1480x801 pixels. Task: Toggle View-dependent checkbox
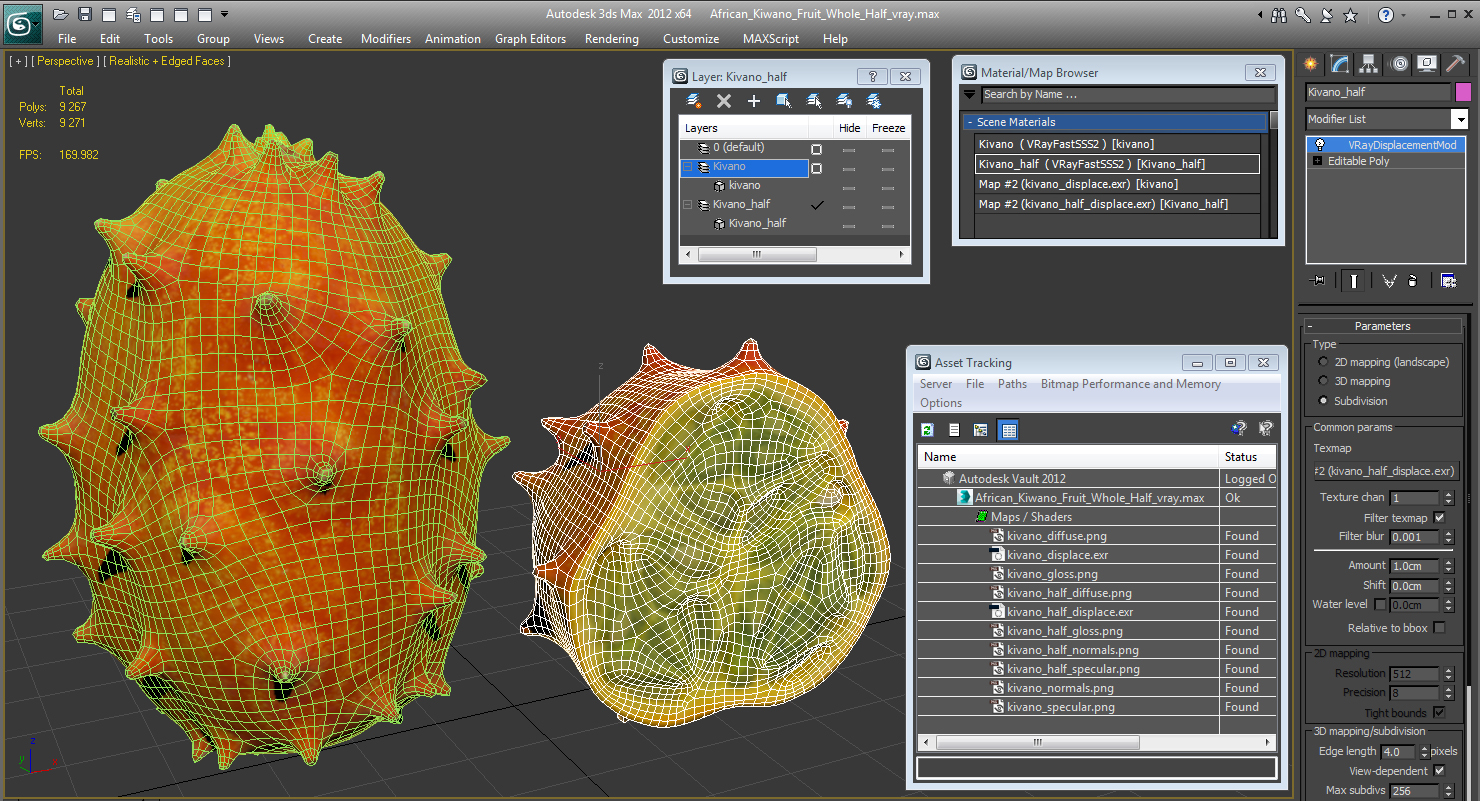coord(1439,771)
